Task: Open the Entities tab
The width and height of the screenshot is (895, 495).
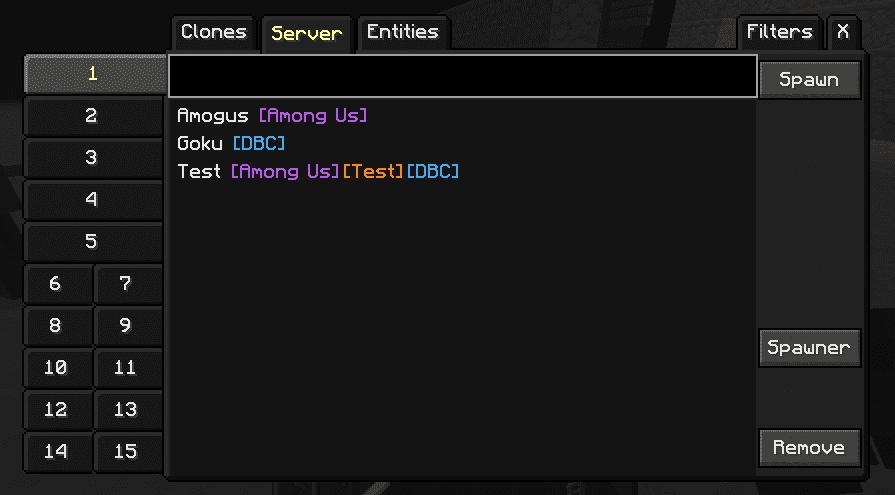Action: [403, 33]
